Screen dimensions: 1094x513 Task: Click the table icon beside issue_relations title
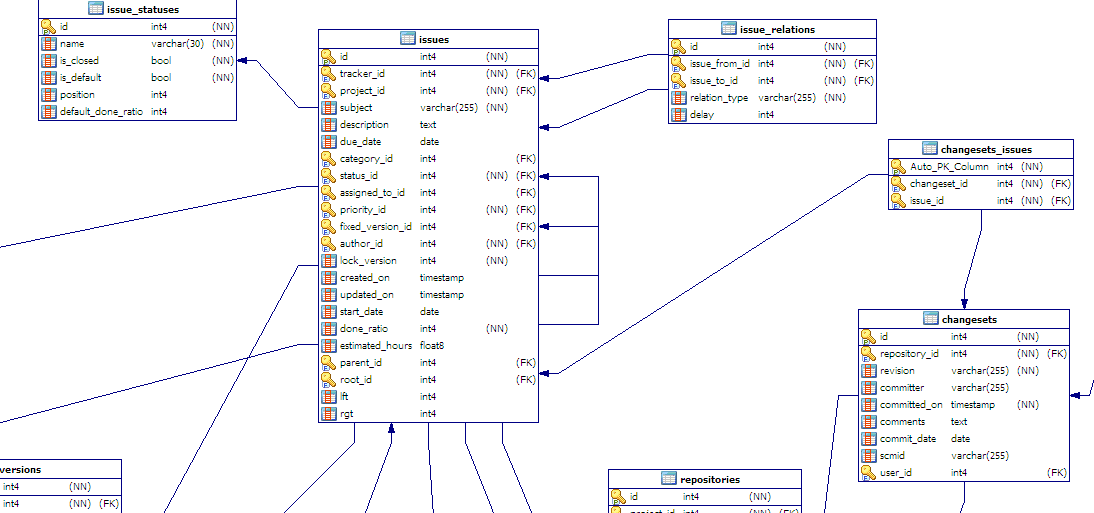pyautogui.click(x=730, y=29)
